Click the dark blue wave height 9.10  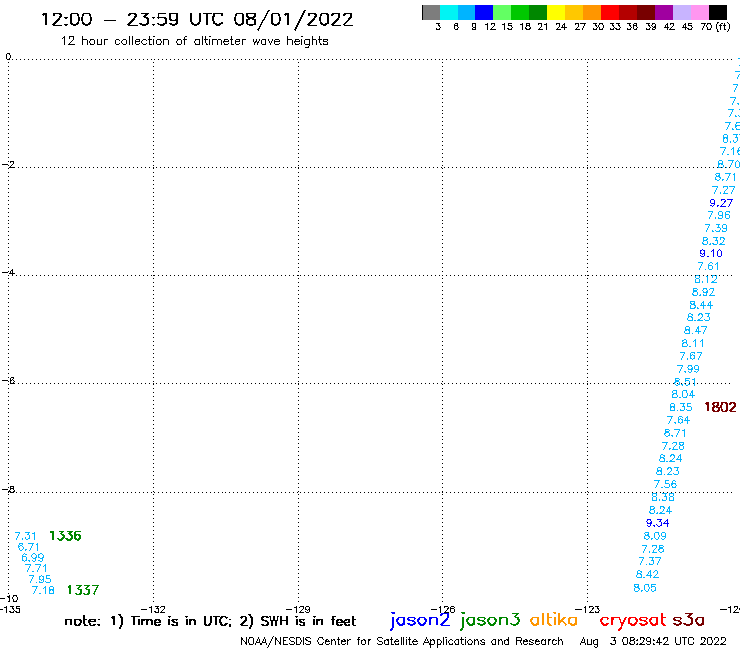point(711,253)
